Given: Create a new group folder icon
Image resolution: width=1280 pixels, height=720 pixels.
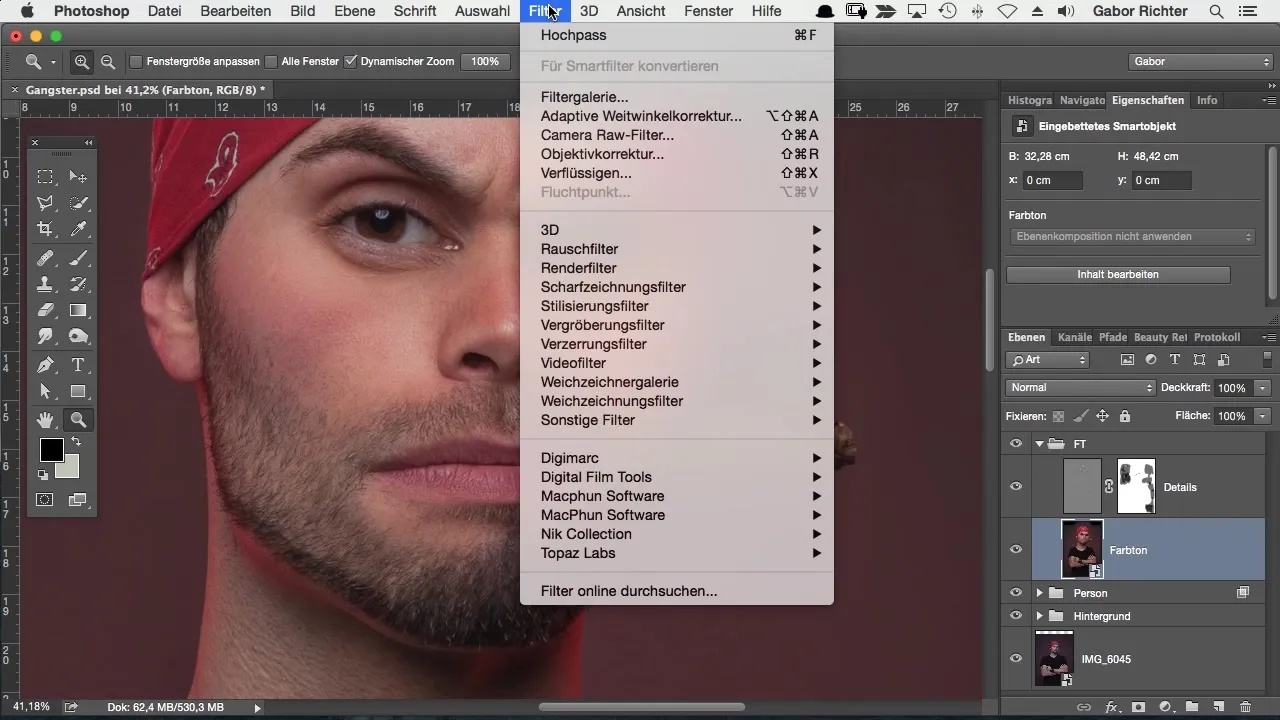Looking at the screenshot, I should tap(1192, 706).
